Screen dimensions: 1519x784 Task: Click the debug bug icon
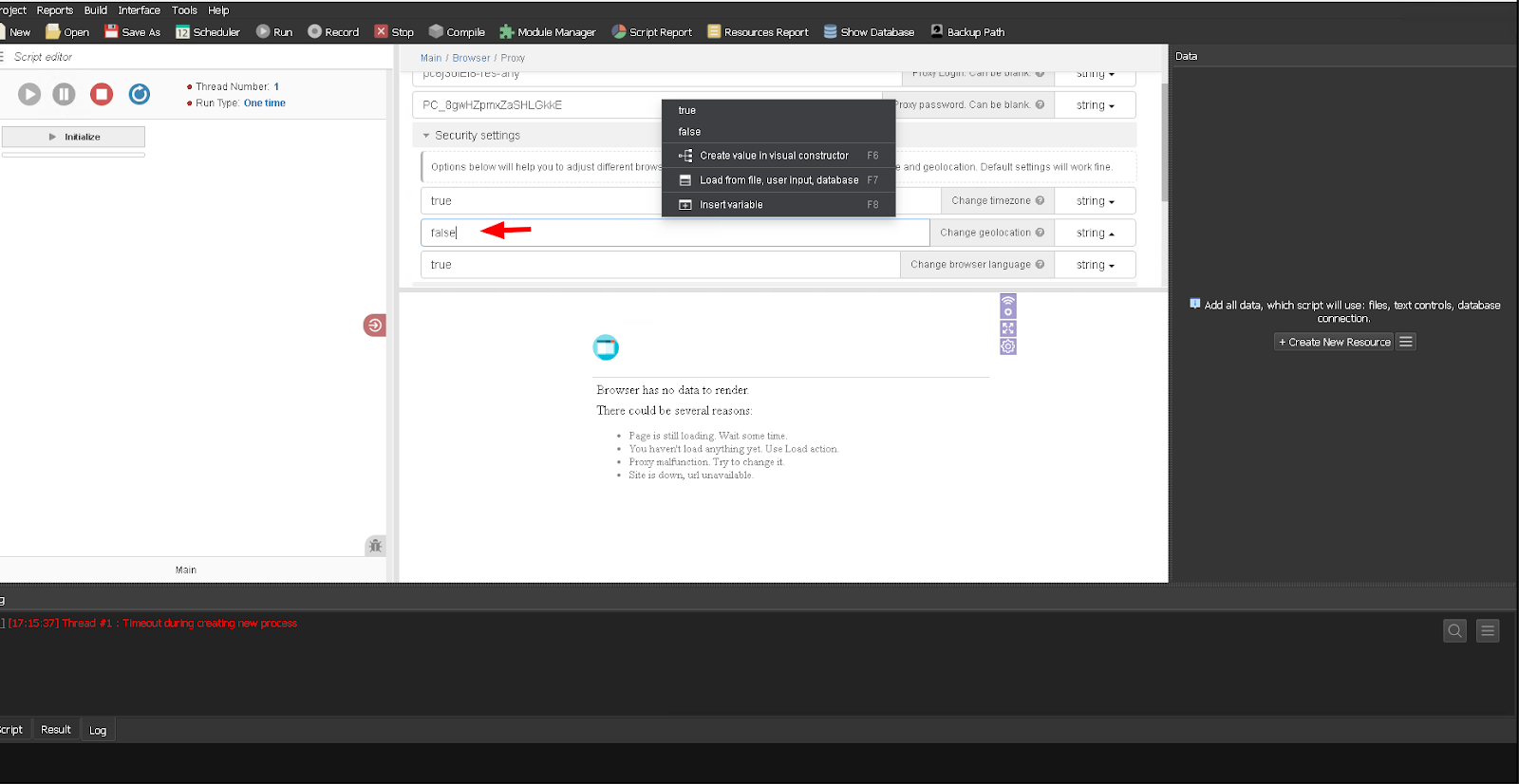pos(375,546)
